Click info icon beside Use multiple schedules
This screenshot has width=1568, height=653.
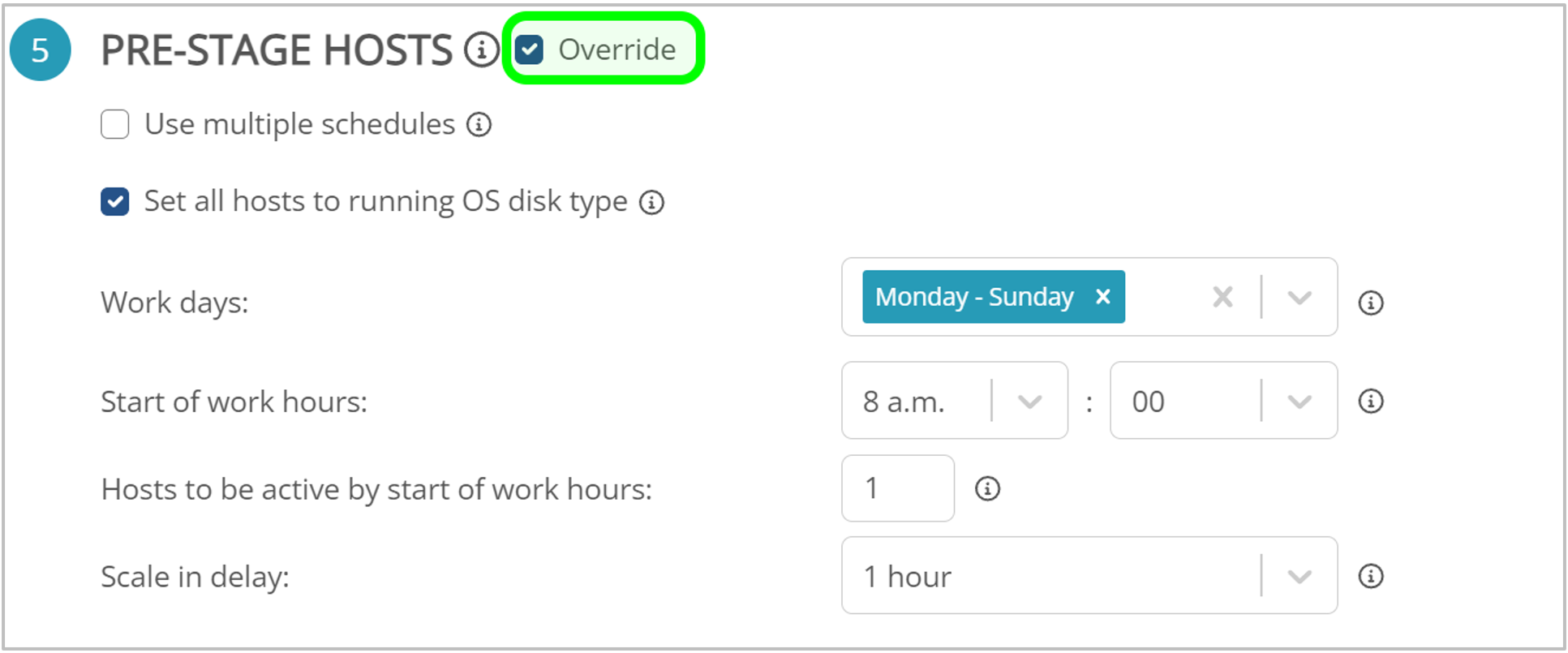(x=479, y=125)
